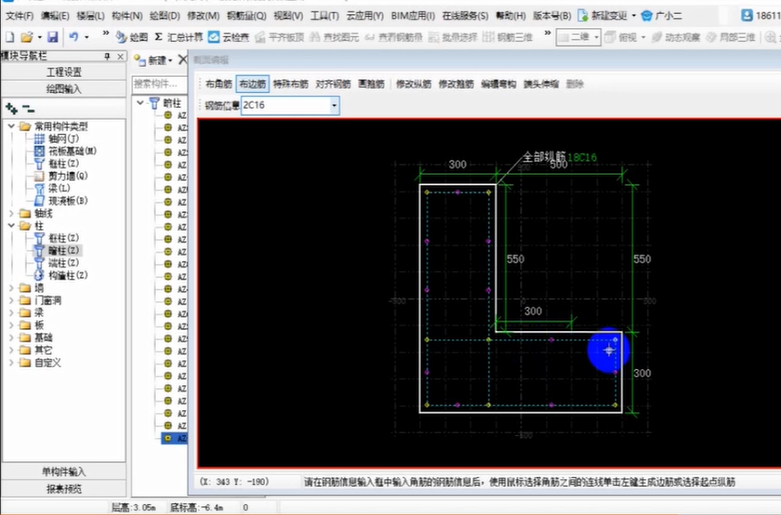Click 动态观察 dynamic orbit tool
The image size is (781, 515).
point(675,37)
